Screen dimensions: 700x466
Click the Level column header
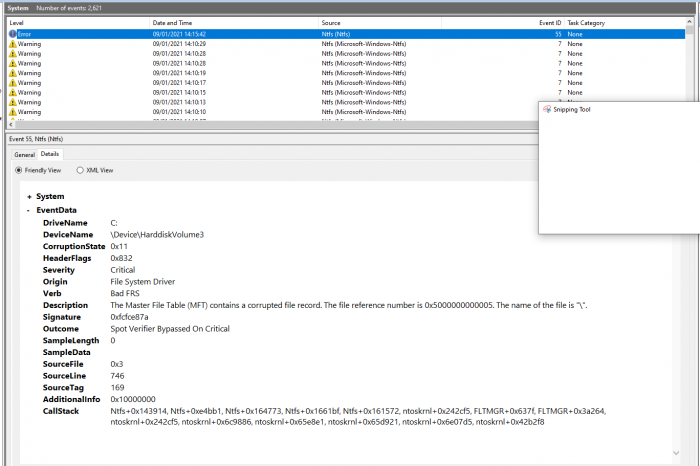(16, 22)
